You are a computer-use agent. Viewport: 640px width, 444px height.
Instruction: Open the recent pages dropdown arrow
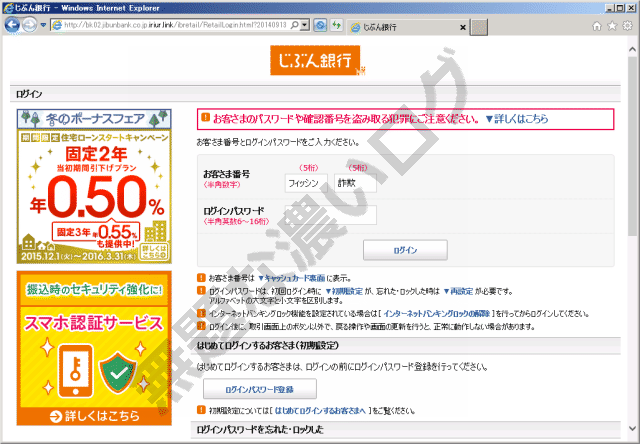click(43, 25)
